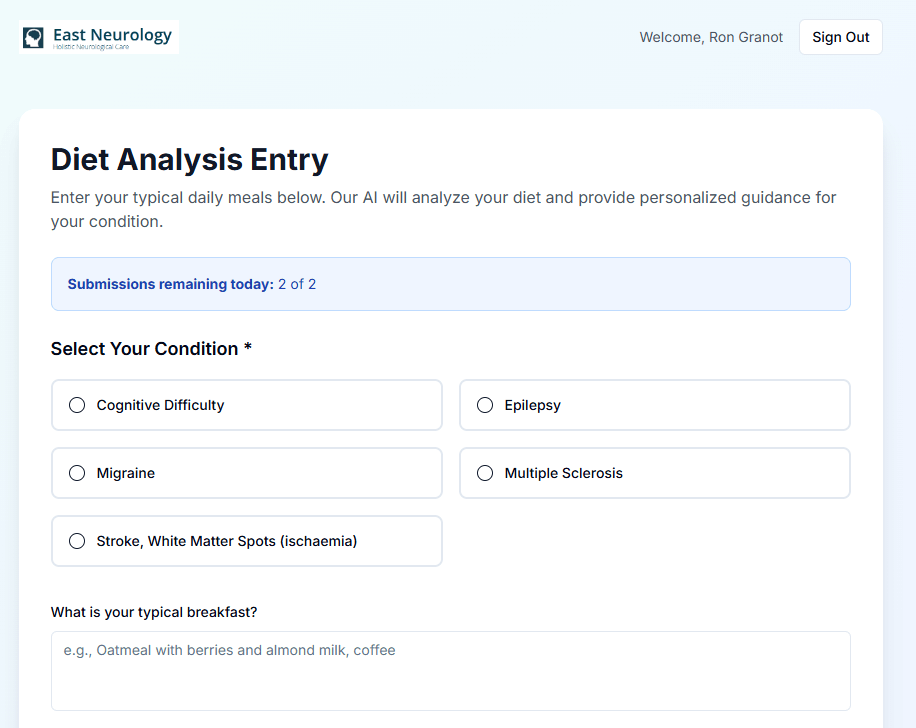Click the Stroke, White Matter Spots label text
The width and height of the screenshot is (916, 728).
pyautogui.click(x=226, y=541)
